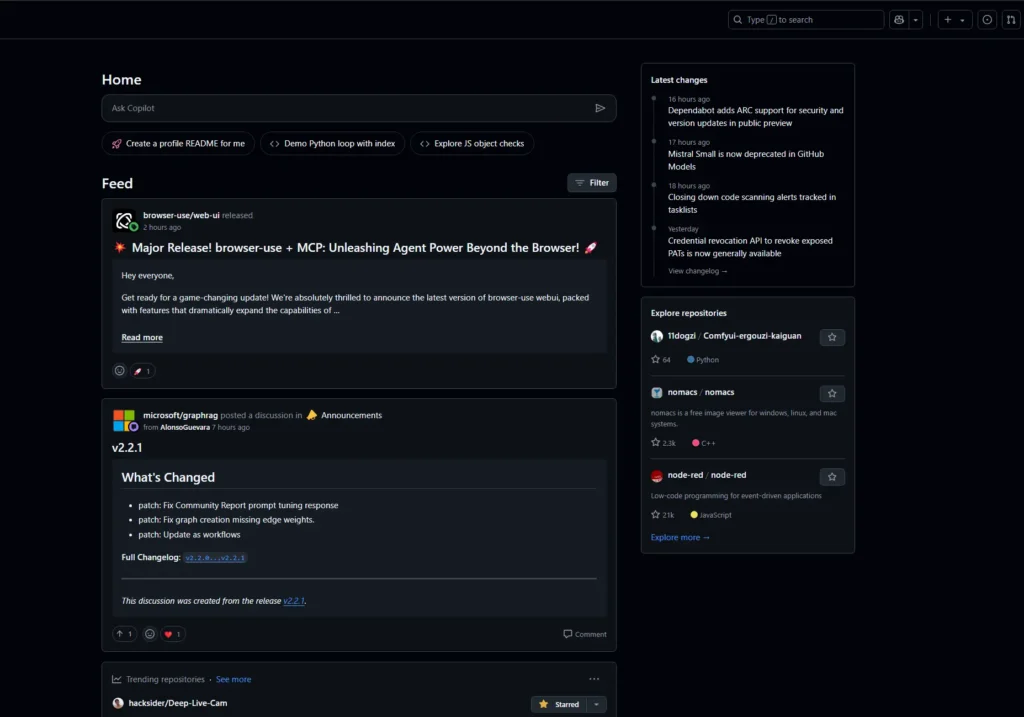
Task: Open the Pull requests icon in header
Action: coord(1011,20)
